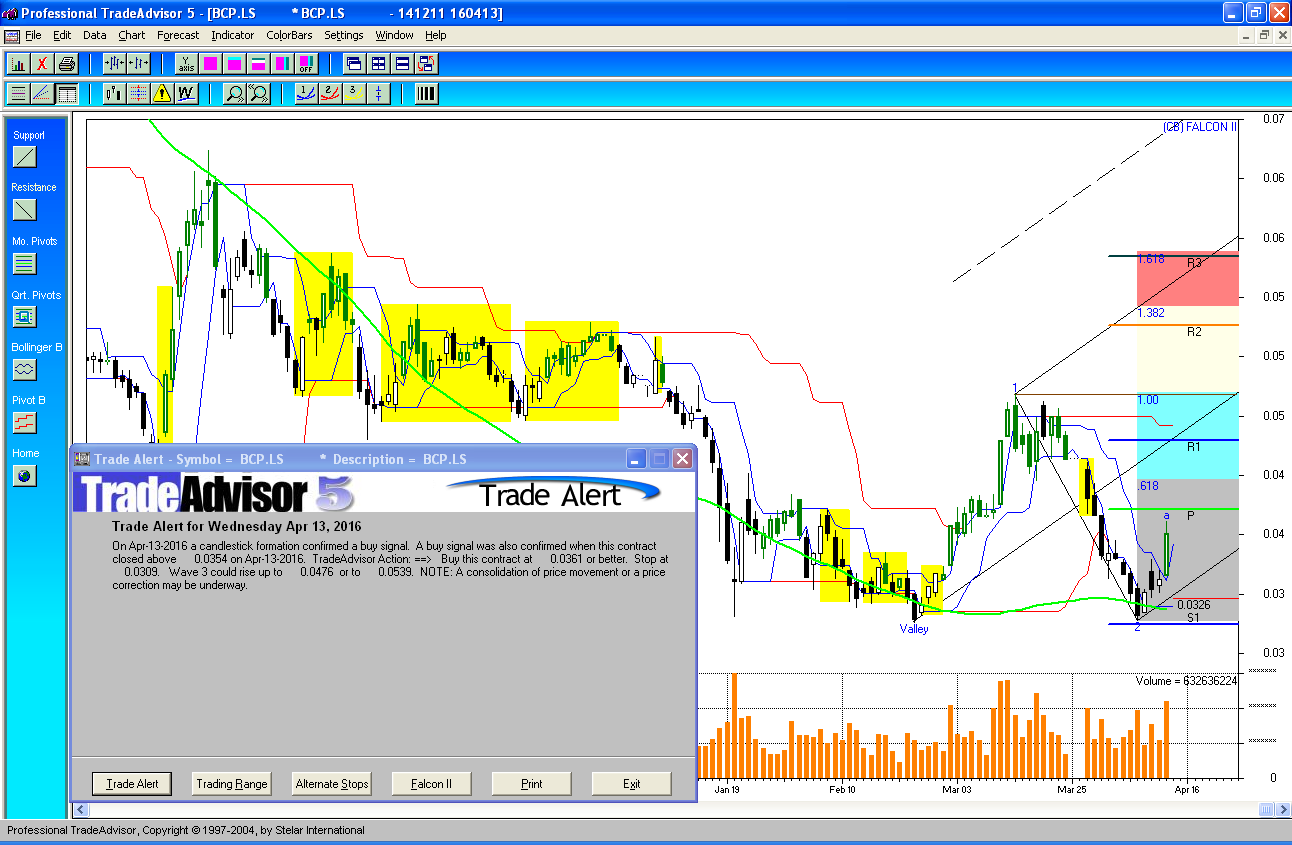The image size is (1292, 845).
Task: Toggle Qrt. Pivots in the sidebar
Action: point(25,317)
